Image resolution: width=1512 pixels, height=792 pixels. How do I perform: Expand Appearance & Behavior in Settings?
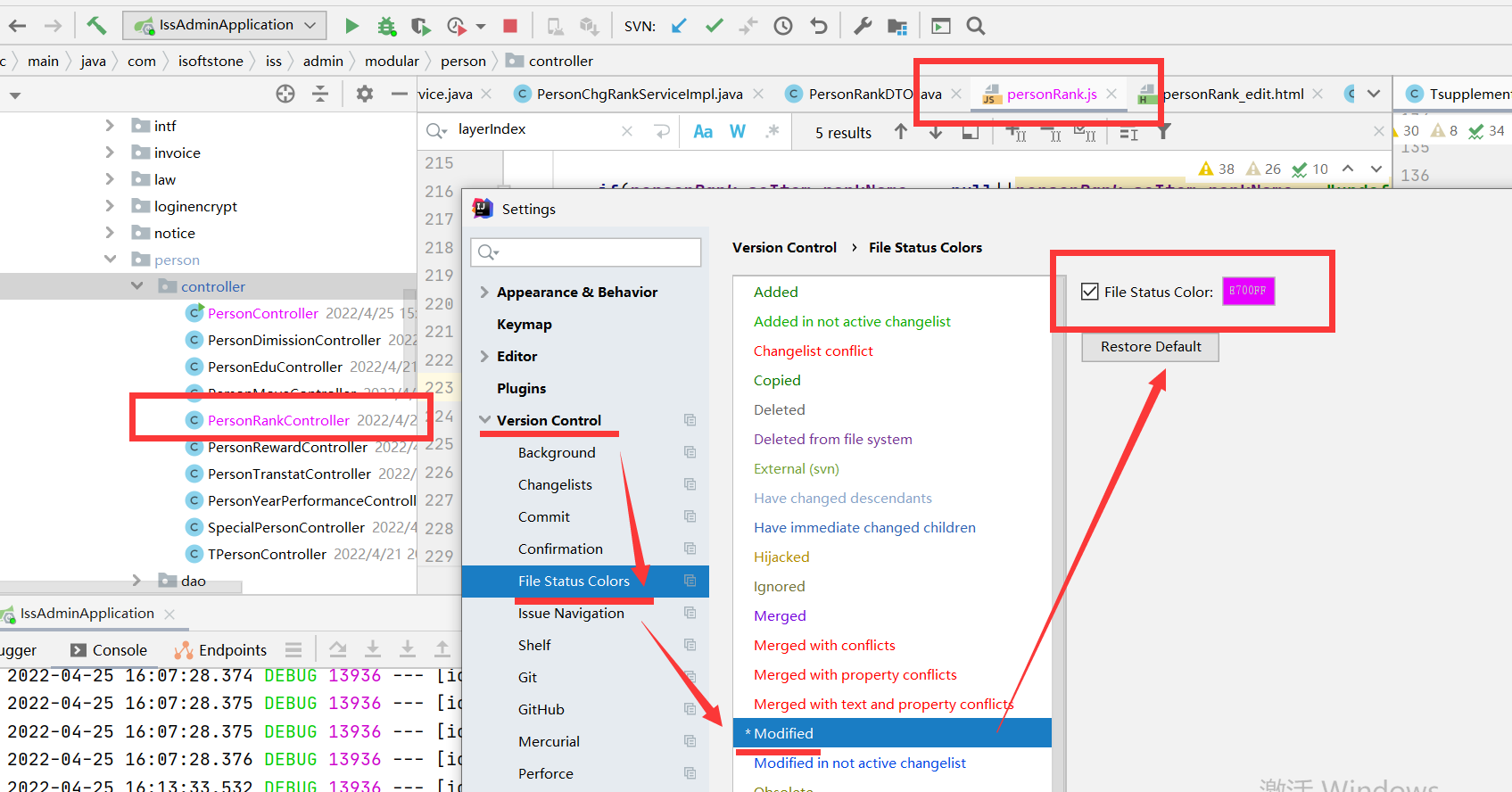(484, 293)
